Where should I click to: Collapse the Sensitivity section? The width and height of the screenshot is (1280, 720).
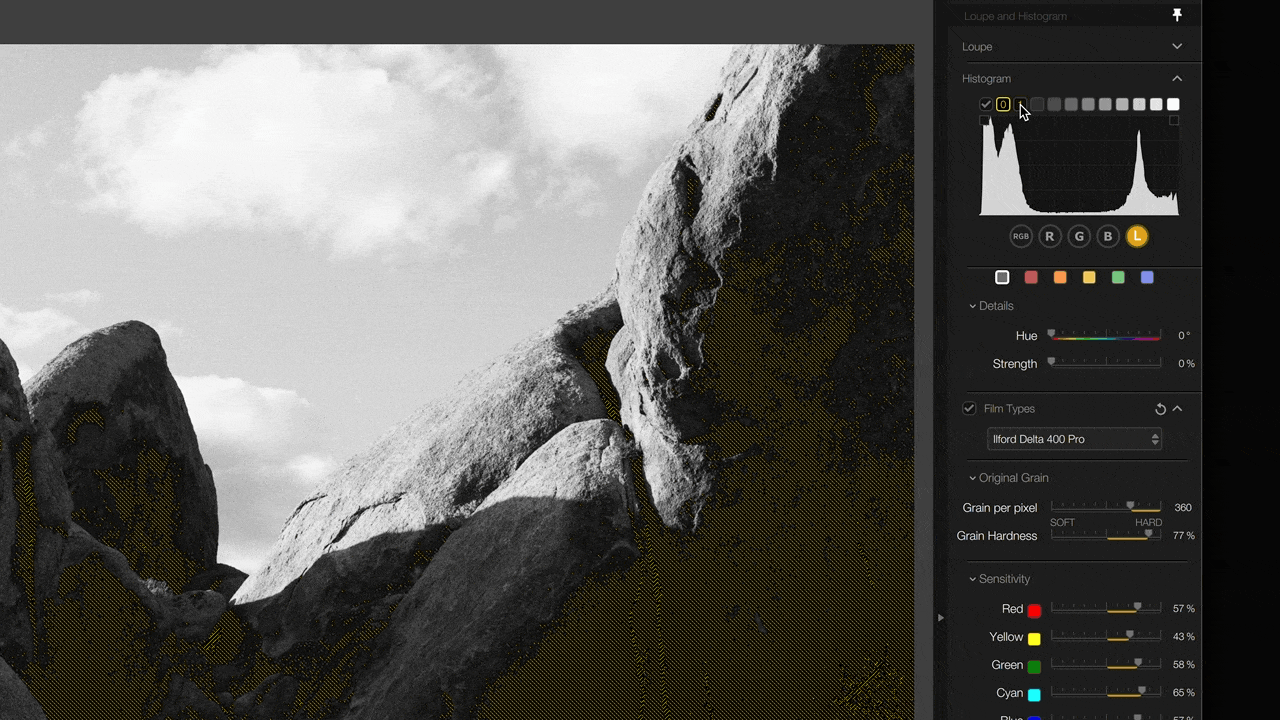971,578
